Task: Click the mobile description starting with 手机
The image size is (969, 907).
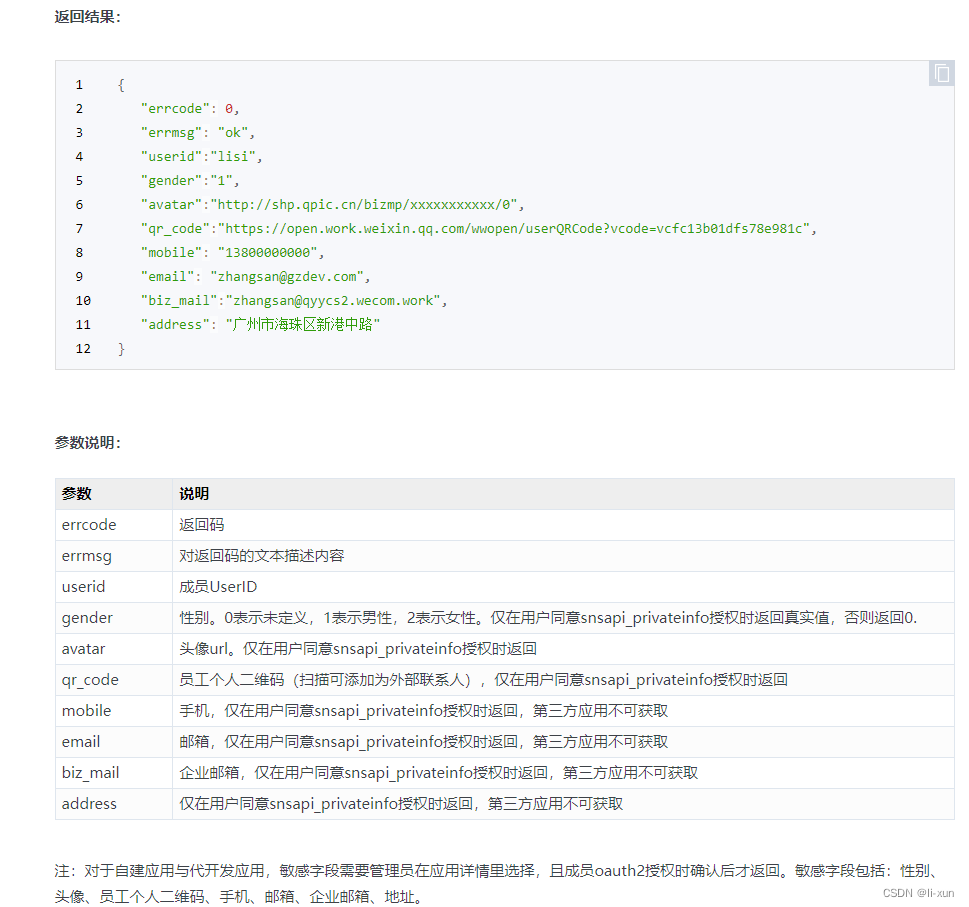Action: coord(563,711)
